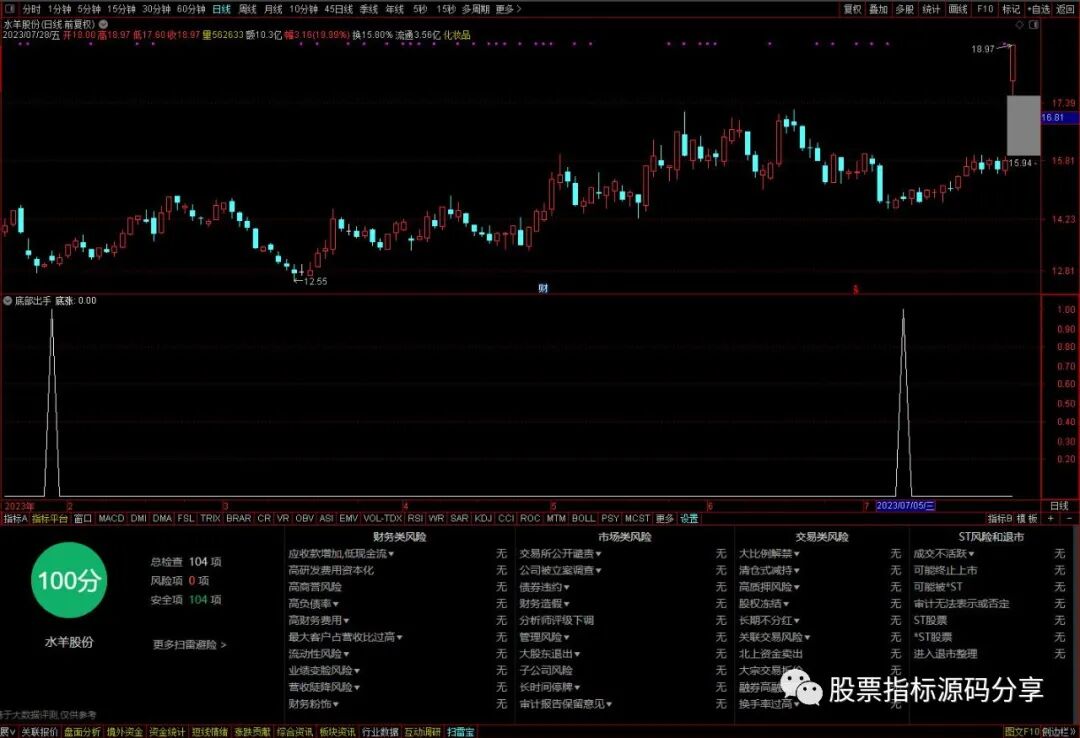Click the 叠加 overlay button

(x=878, y=9)
